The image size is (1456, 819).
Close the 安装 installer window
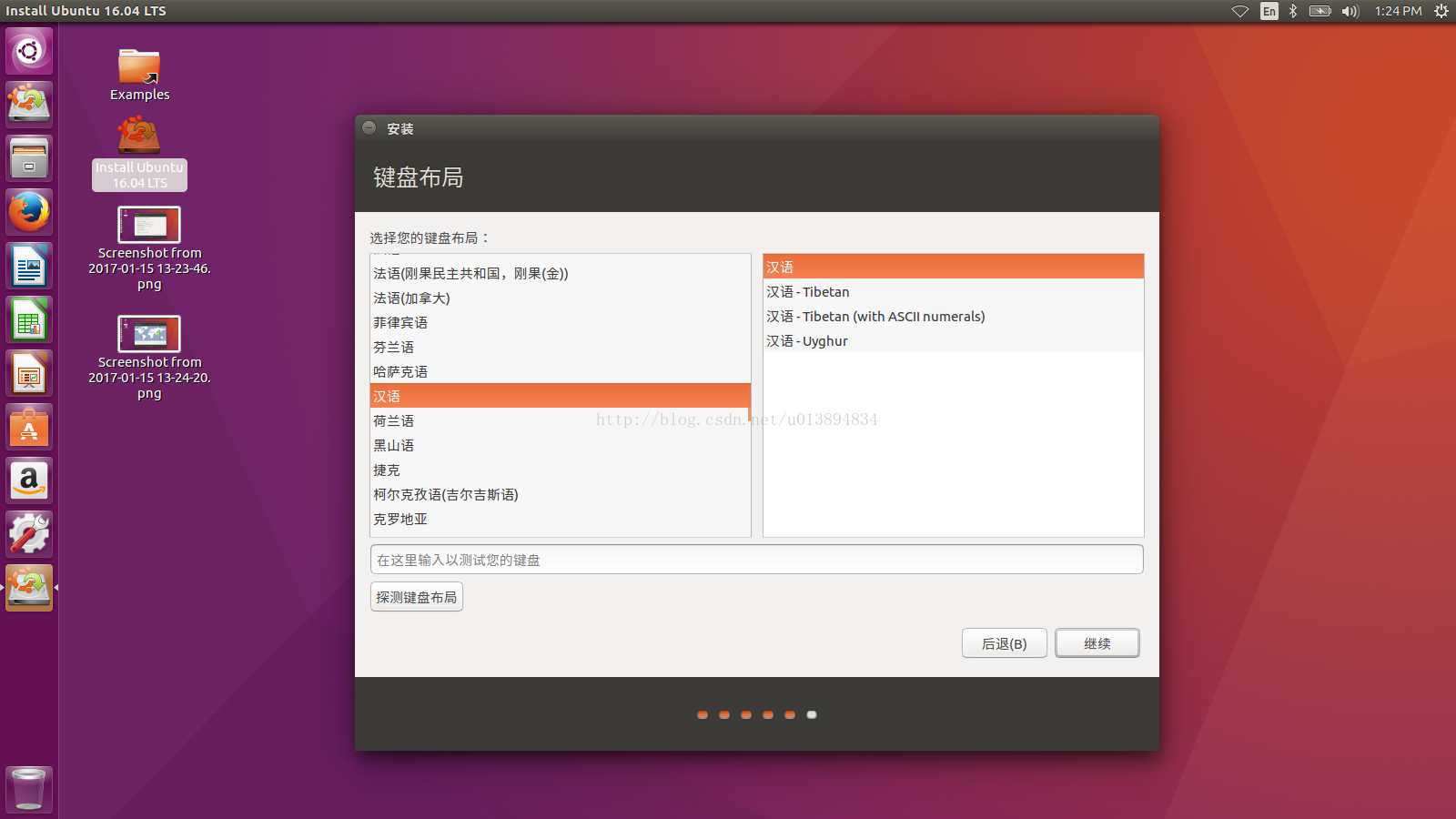click(369, 128)
